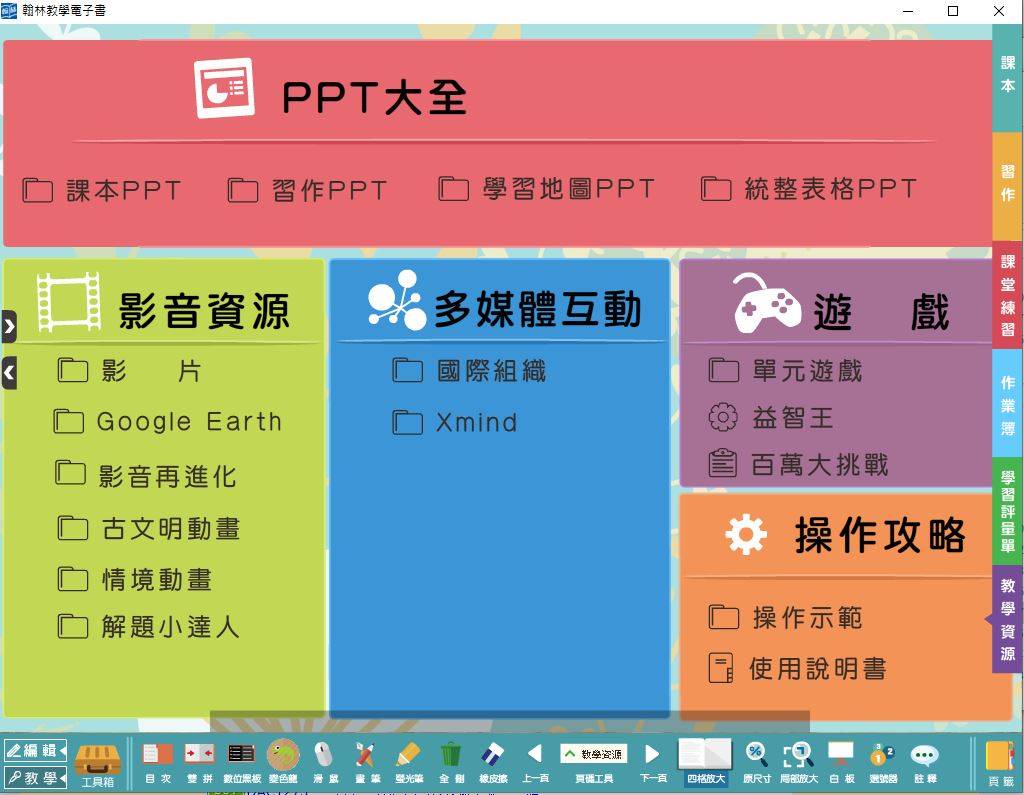
Task: Select the 畫筆 pen tool
Action: click(x=366, y=764)
